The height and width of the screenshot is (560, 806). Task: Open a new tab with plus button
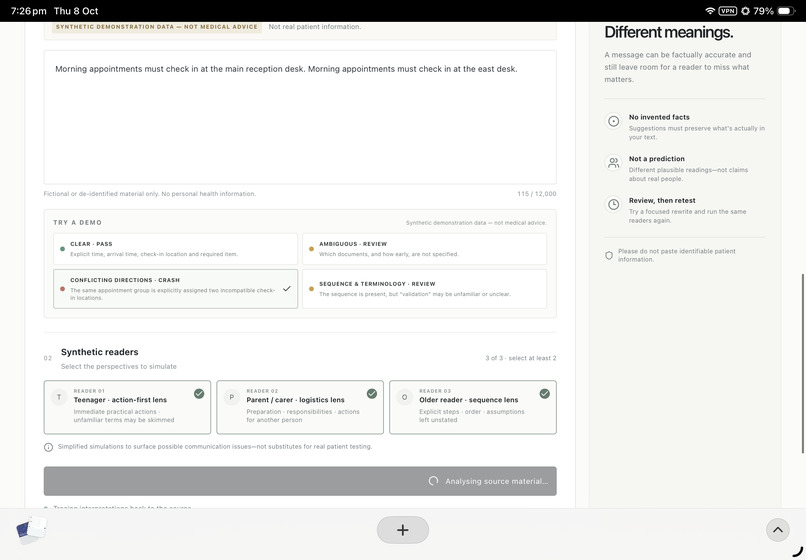pyautogui.click(x=402, y=530)
